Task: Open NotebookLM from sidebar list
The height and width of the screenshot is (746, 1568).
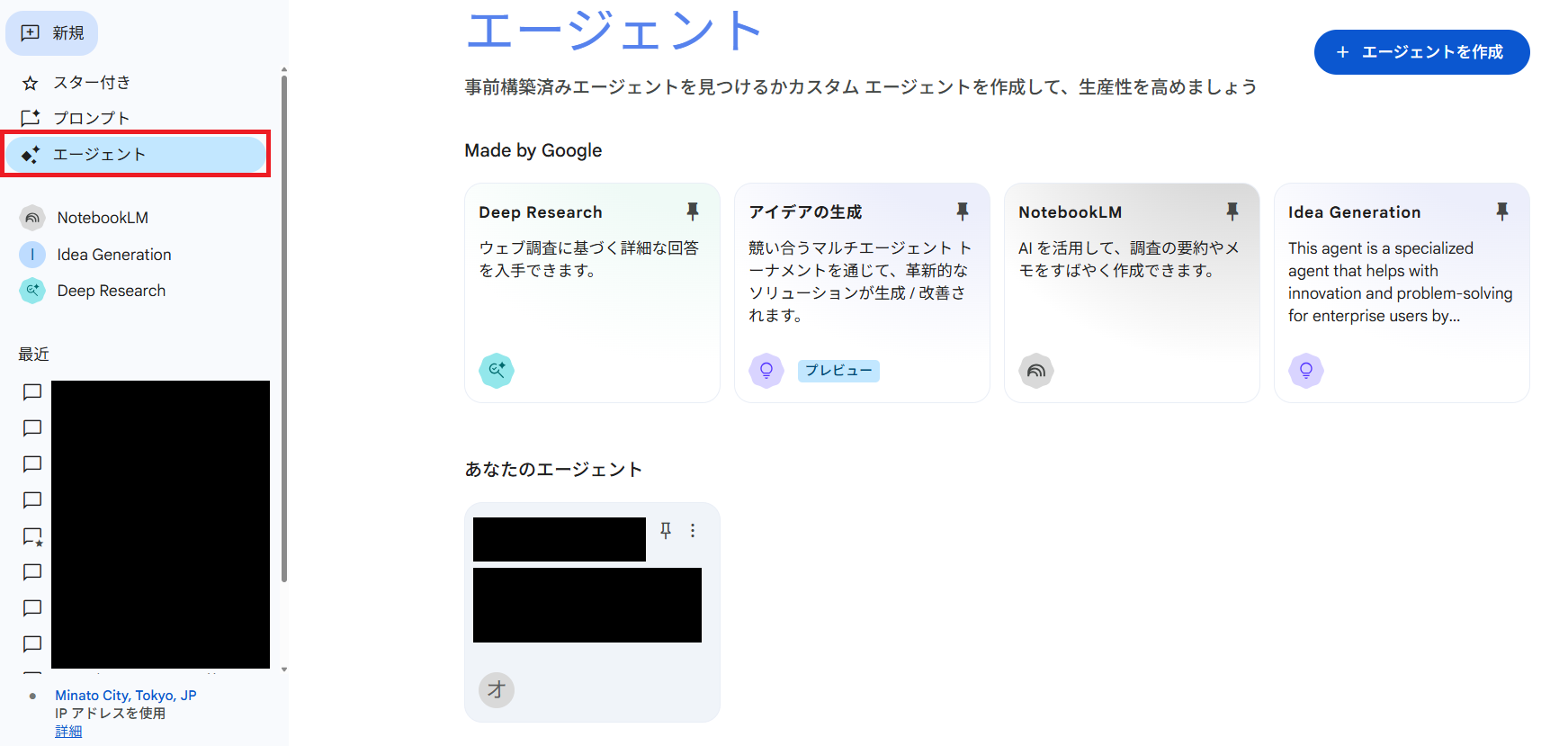Action: click(x=103, y=218)
